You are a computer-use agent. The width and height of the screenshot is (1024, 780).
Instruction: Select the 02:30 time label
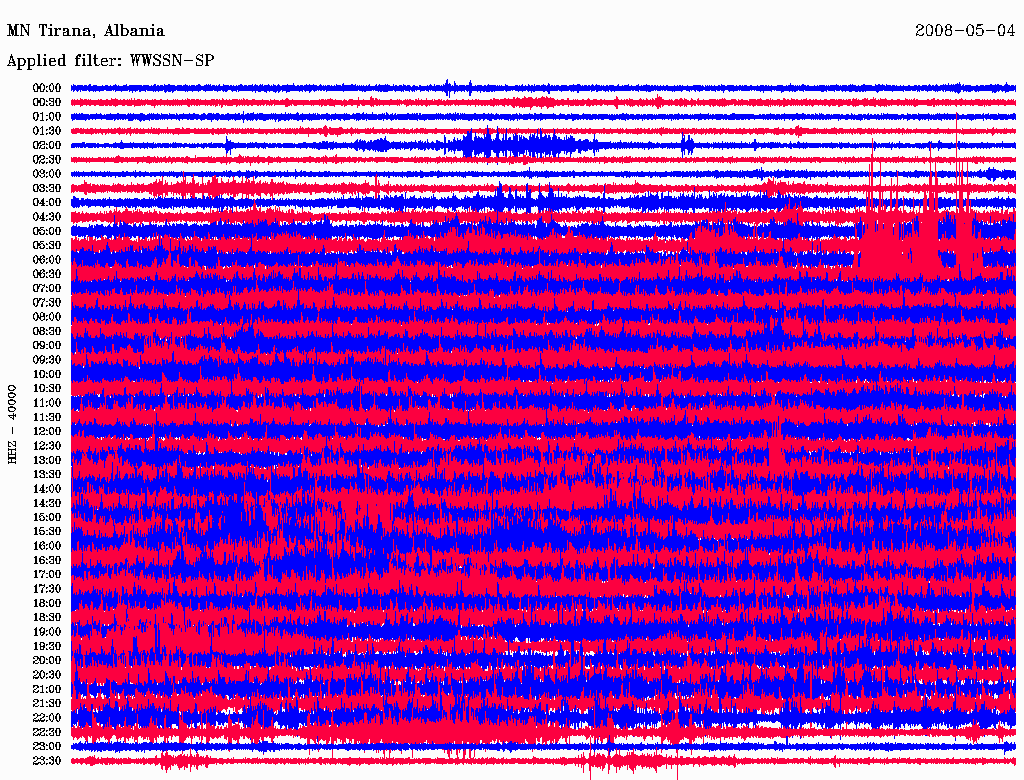point(47,159)
